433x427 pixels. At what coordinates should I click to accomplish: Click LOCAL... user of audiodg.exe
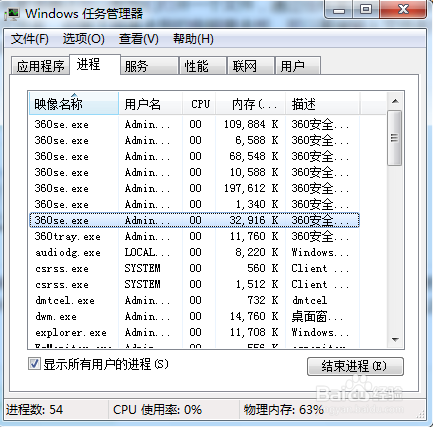tap(147, 252)
